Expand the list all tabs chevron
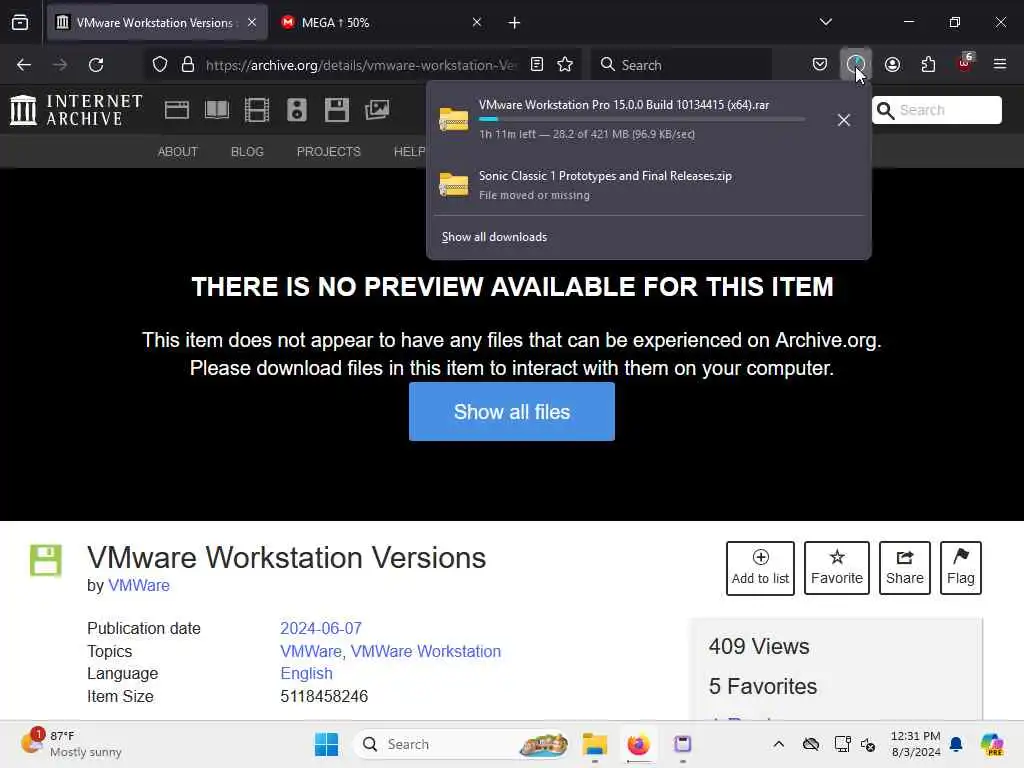Image resolution: width=1024 pixels, height=768 pixels. pyautogui.click(x=825, y=22)
